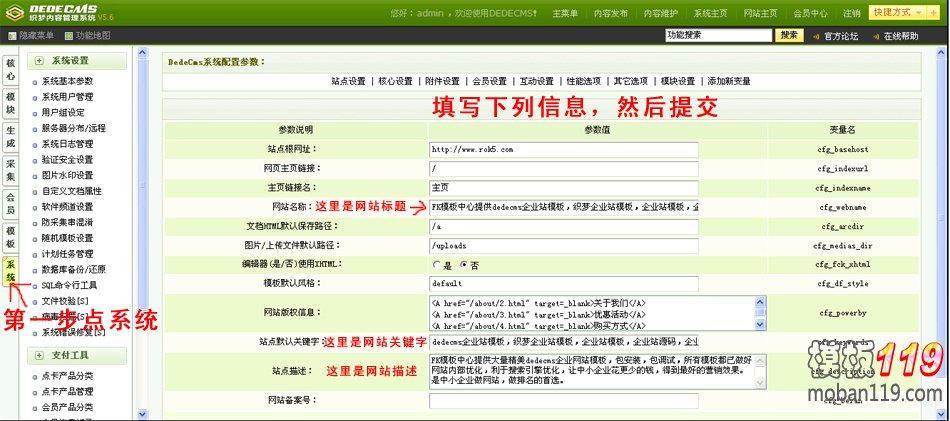Switch to the 采集 side tab
Image resolution: width=950 pixels, height=421 pixels.
click(x=11, y=170)
